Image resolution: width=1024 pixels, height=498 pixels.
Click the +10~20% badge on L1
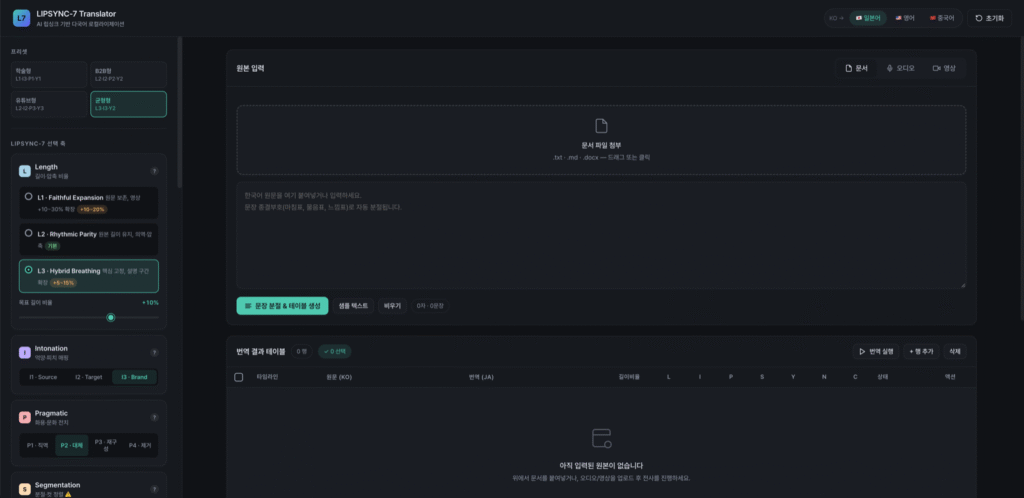[92, 209]
